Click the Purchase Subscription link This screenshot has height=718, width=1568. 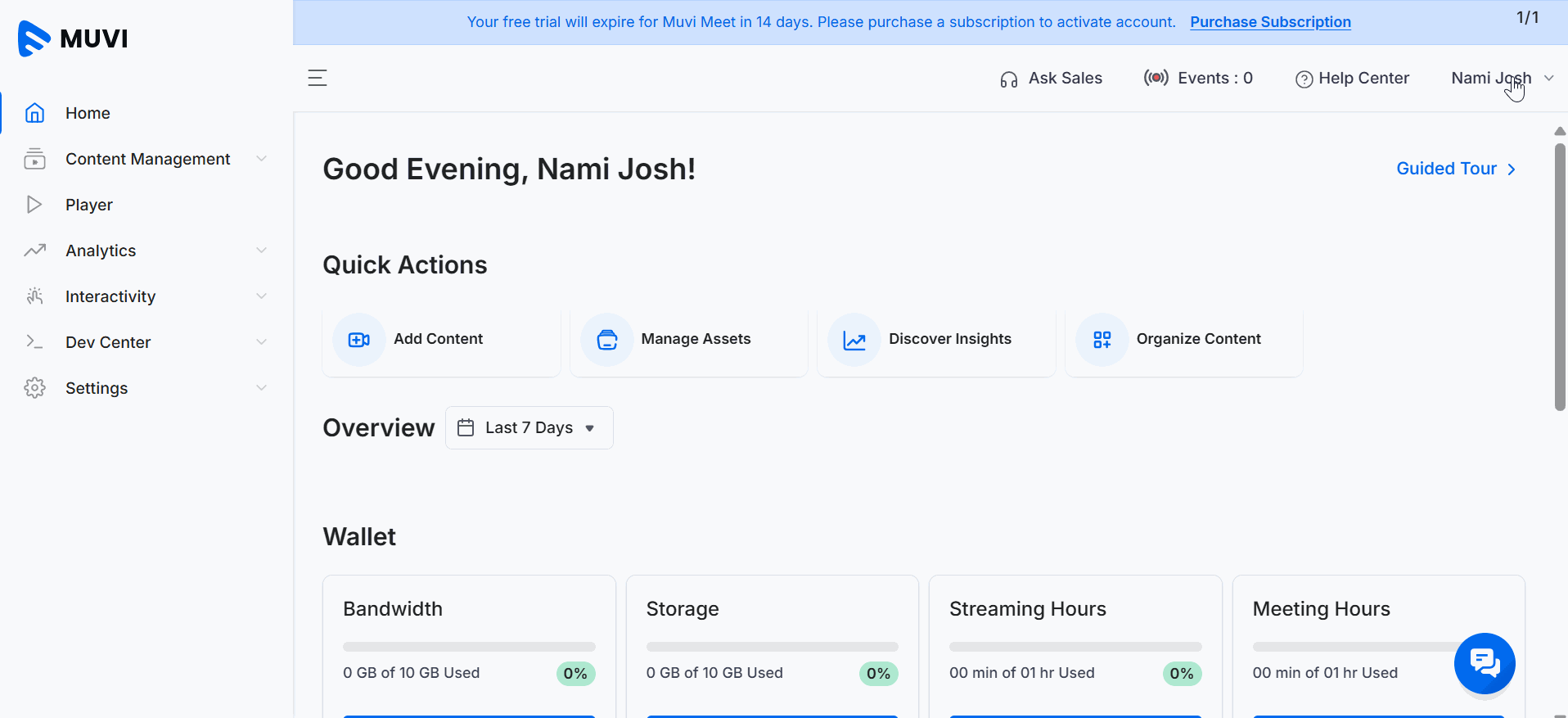pos(1270,22)
